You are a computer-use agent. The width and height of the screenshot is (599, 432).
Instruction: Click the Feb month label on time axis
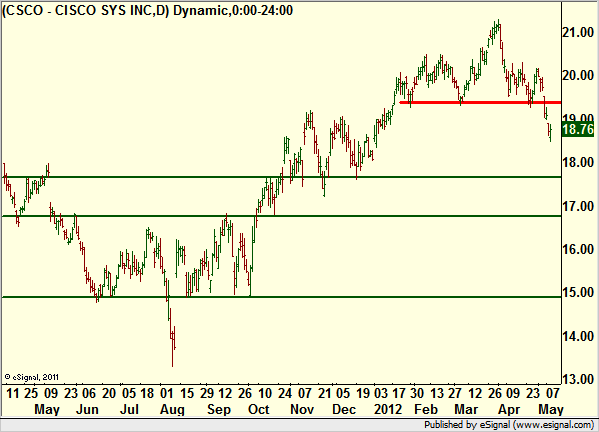tap(426, 409)
